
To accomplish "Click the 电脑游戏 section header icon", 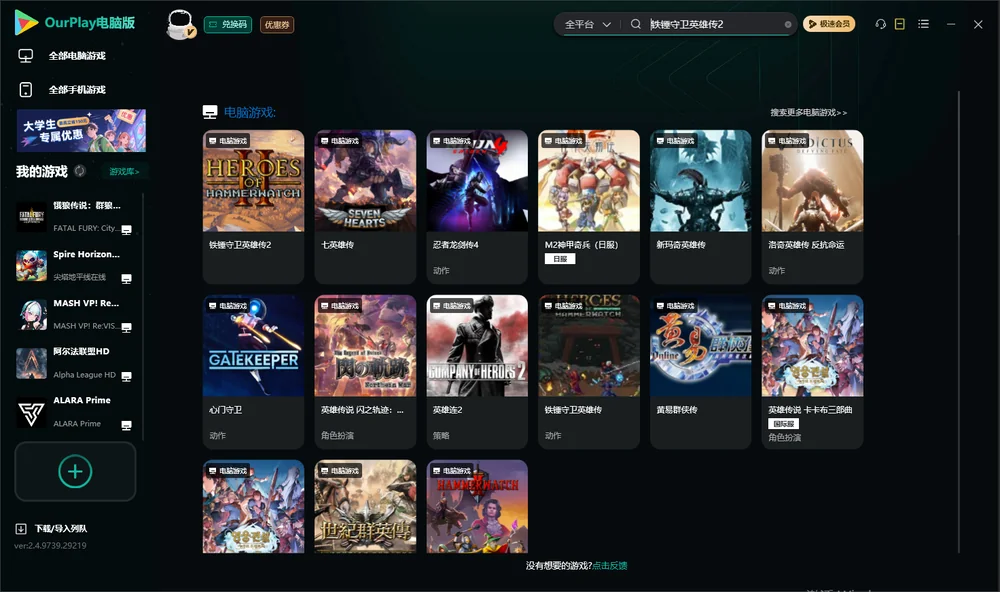I will pos(210,112).
